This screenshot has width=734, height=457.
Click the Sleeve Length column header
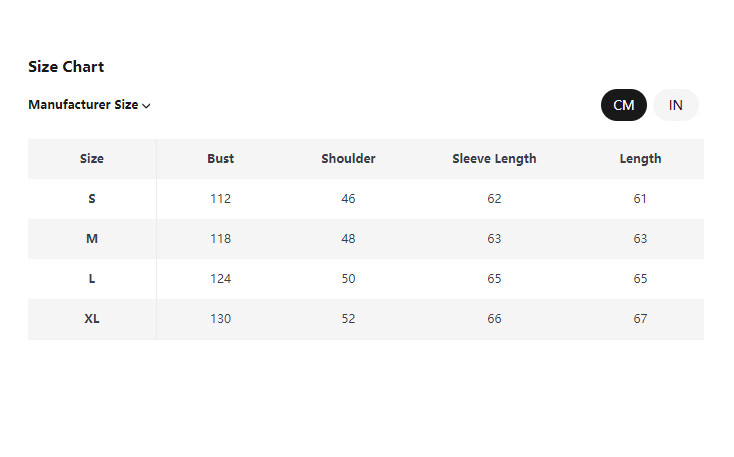click(x=494, y=159)
